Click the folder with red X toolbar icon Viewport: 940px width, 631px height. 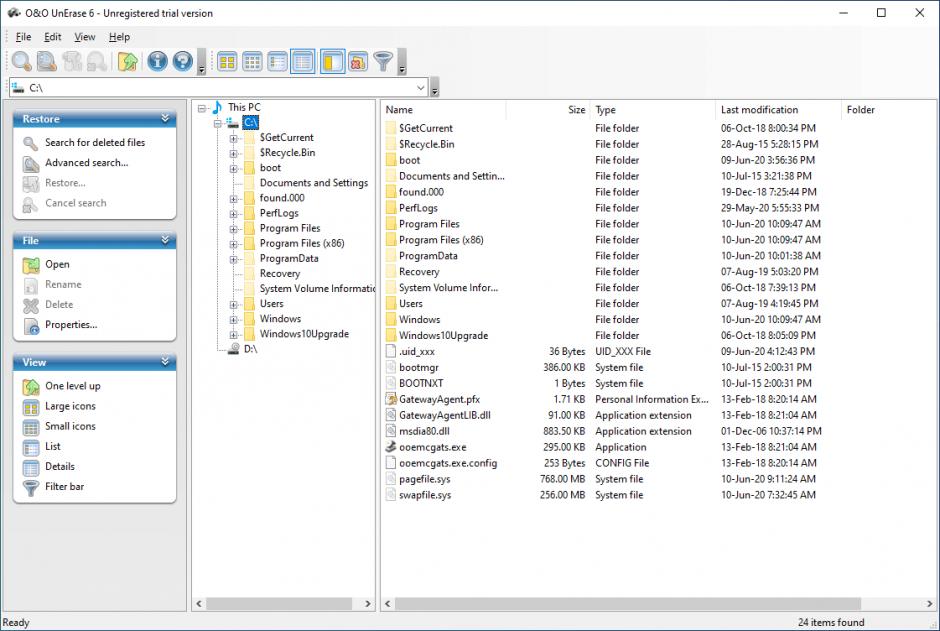pyautogui.click(x=358, y=61)
